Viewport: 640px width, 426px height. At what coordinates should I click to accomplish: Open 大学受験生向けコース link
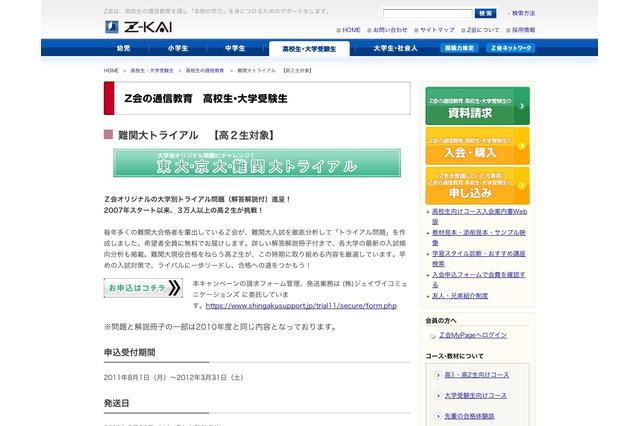coord(475,395)
